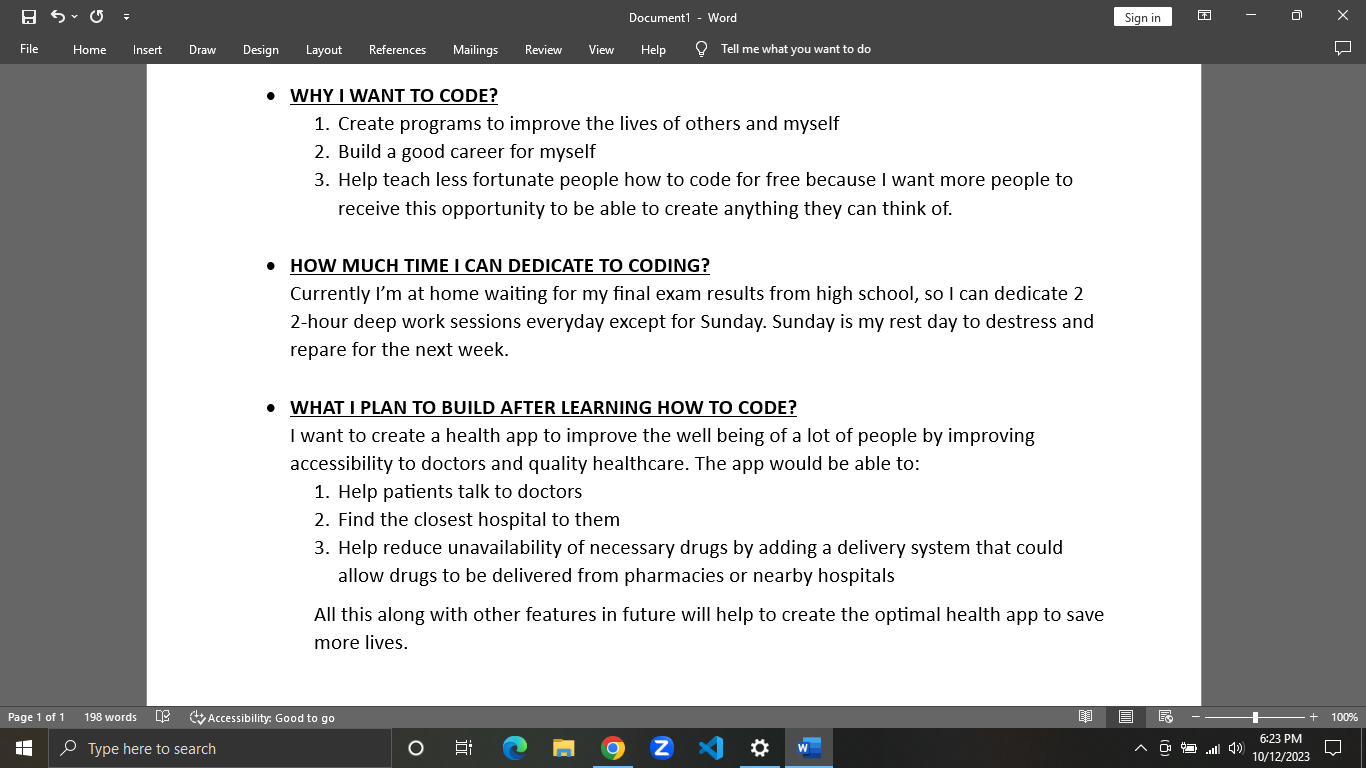
Task: Switch to Print Layout view
Action: click(x=1126, y=717)
